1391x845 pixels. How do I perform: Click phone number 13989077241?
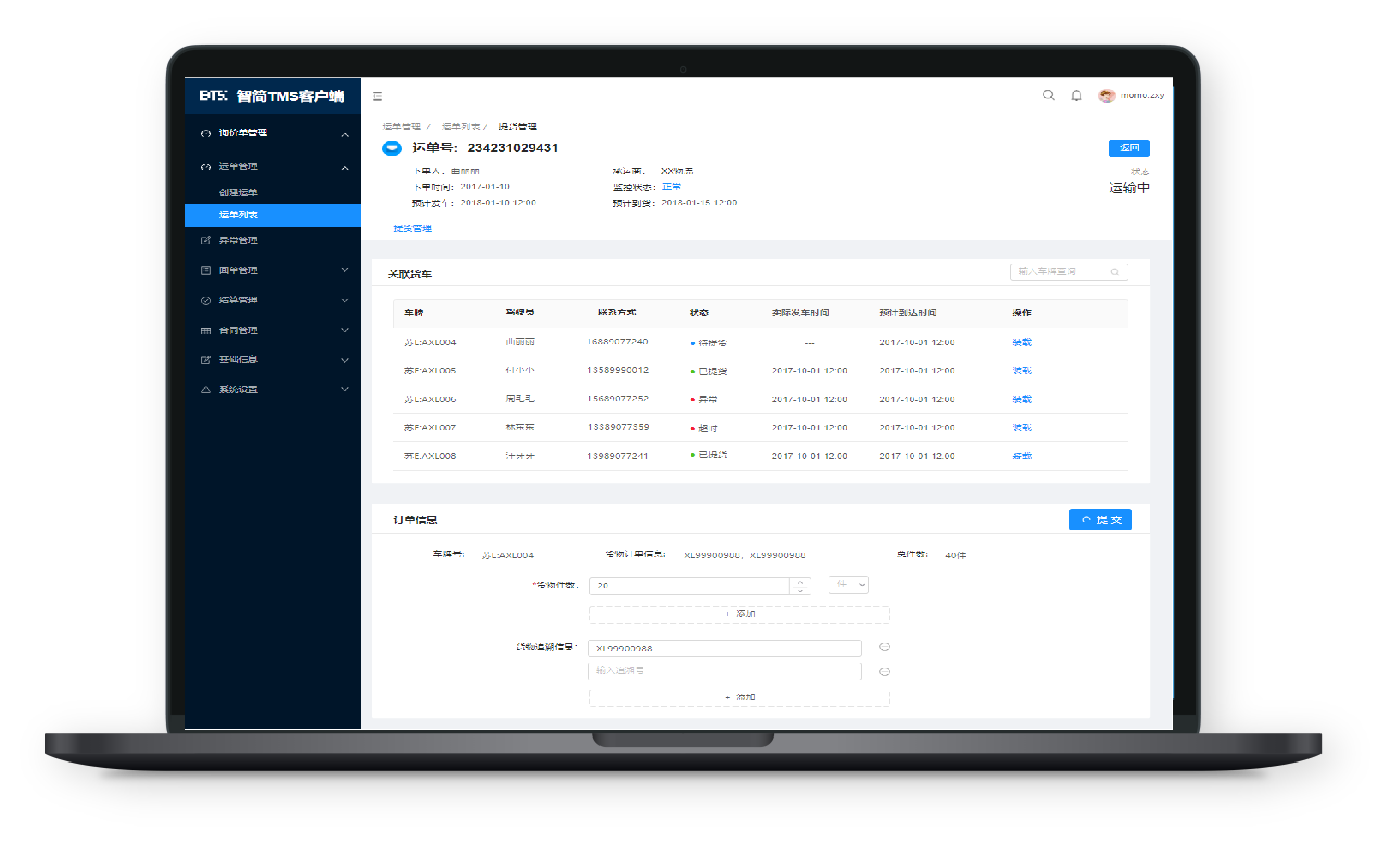[618, 456]
